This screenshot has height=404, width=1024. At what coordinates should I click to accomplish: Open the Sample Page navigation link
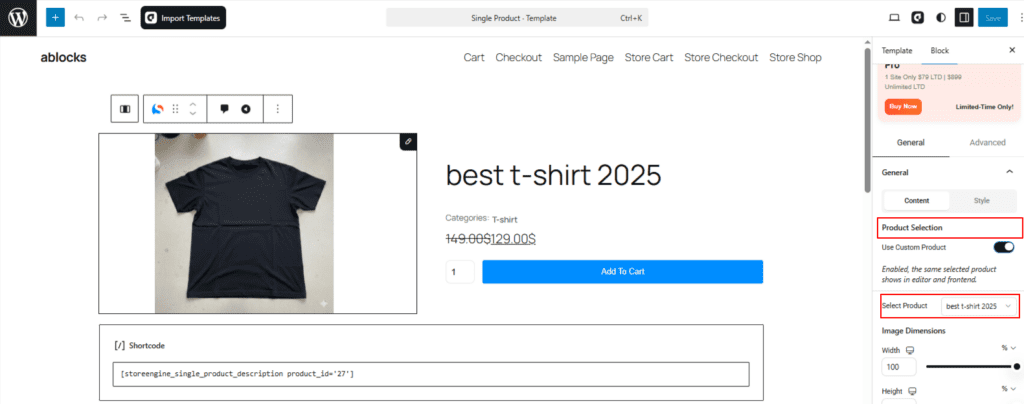[x=583, y=57]
